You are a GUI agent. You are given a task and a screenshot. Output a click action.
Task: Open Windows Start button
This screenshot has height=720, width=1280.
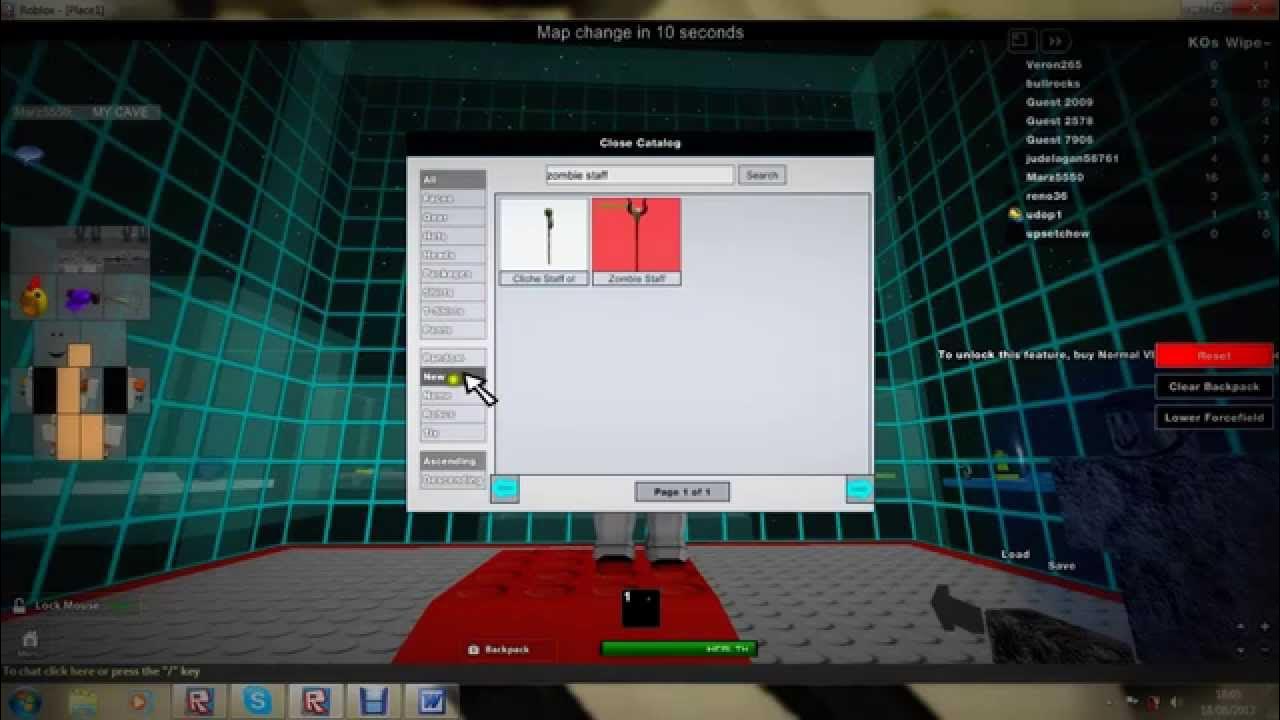click(x=24, y=700)
